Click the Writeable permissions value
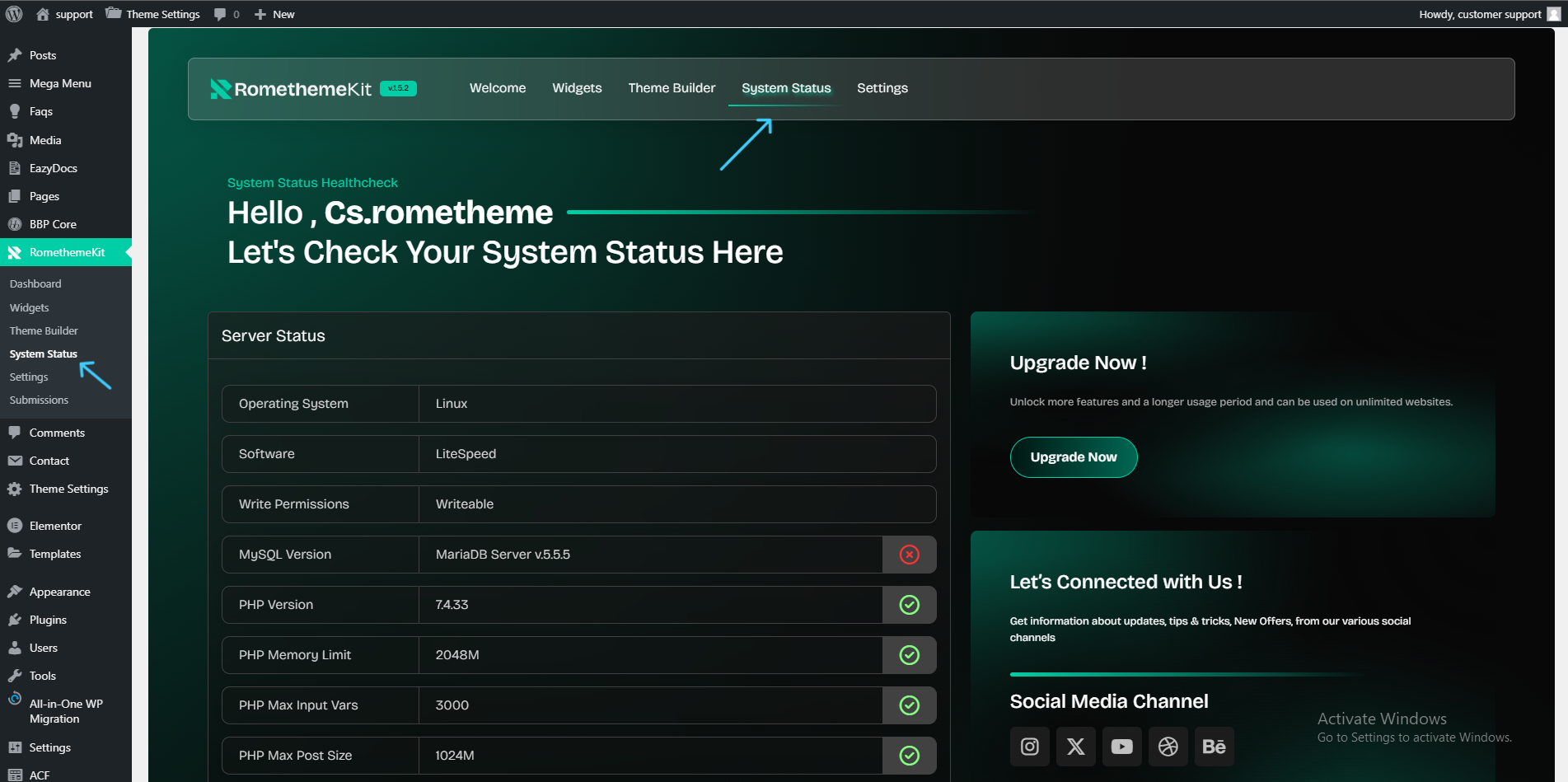Screen dimensions: 1568x782 point(465,504)
